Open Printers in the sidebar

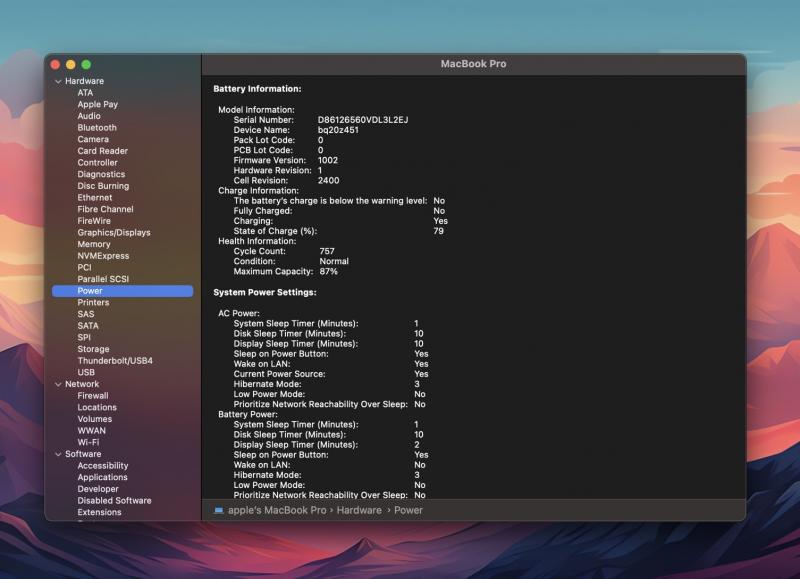(93, 303)
